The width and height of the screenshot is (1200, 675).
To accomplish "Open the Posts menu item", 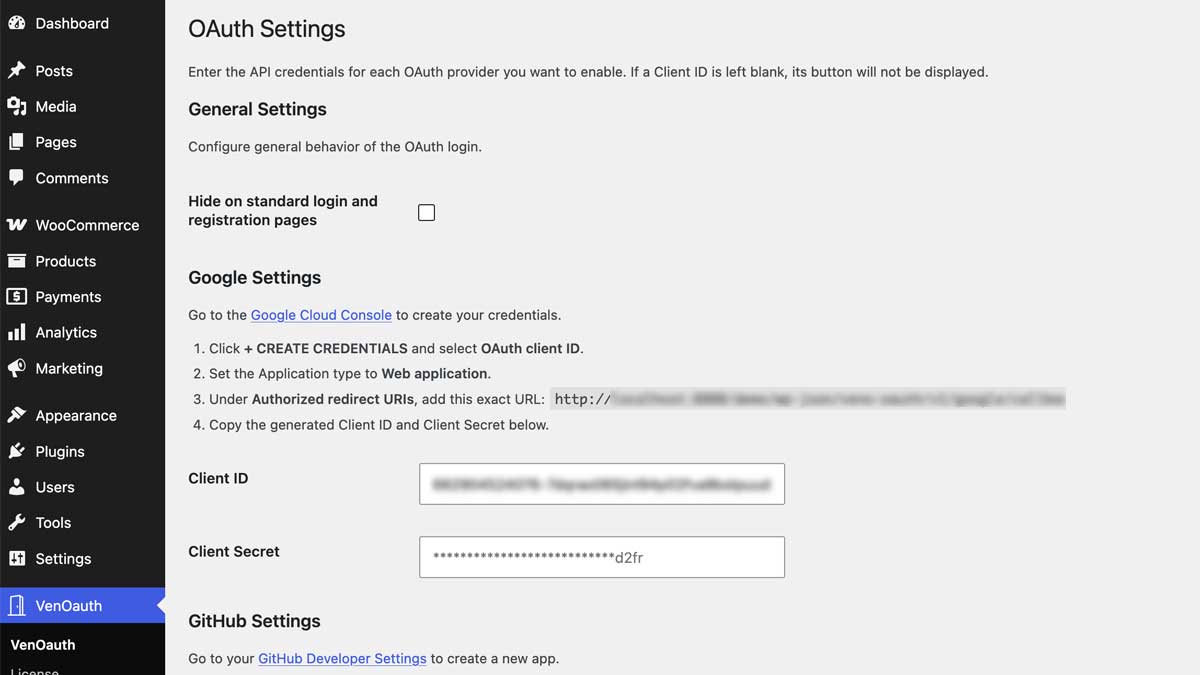I will tap(82, 71).
